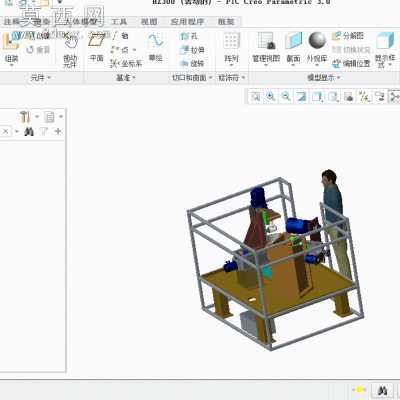This screenshot has height=400, width=400.
Task: Open the 应用程序 applications tab
Action: tap(187, 22)
